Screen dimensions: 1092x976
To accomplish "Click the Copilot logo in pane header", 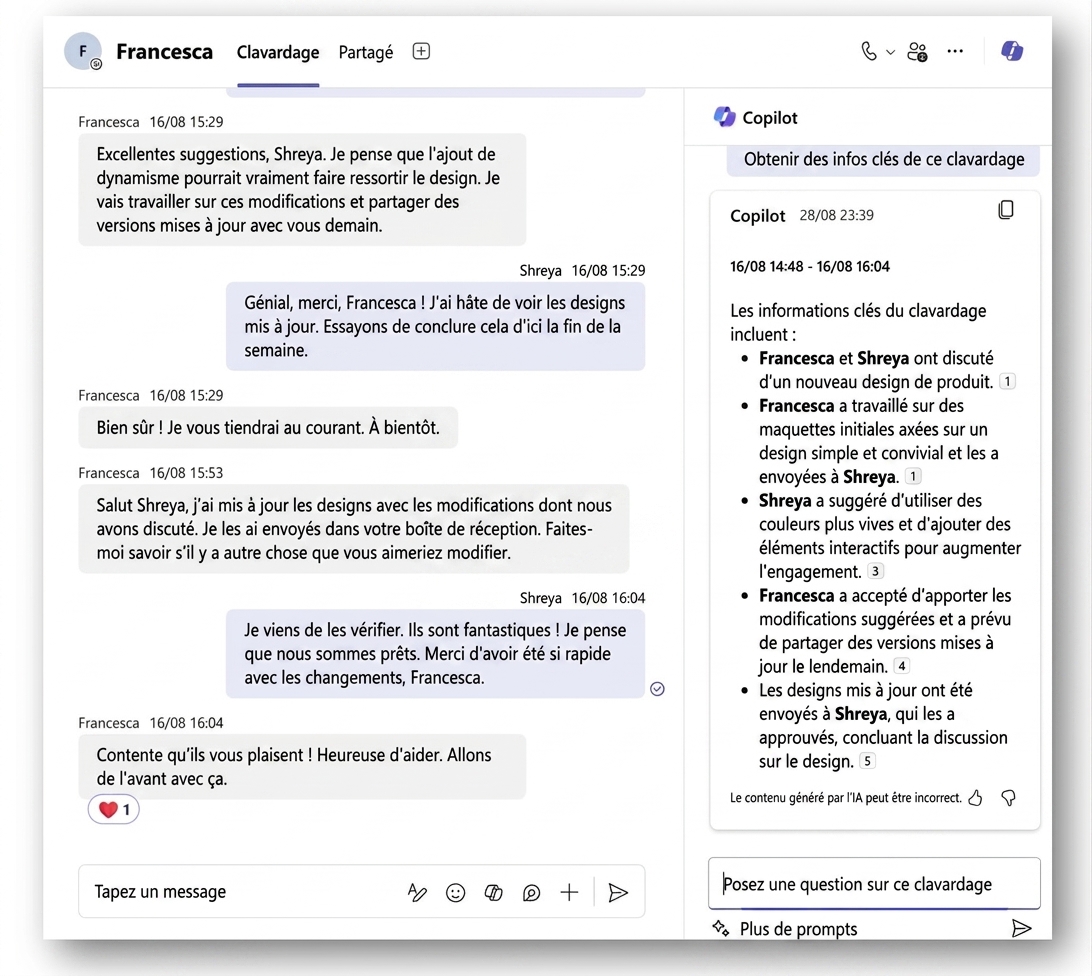I will tap(724, 117).
